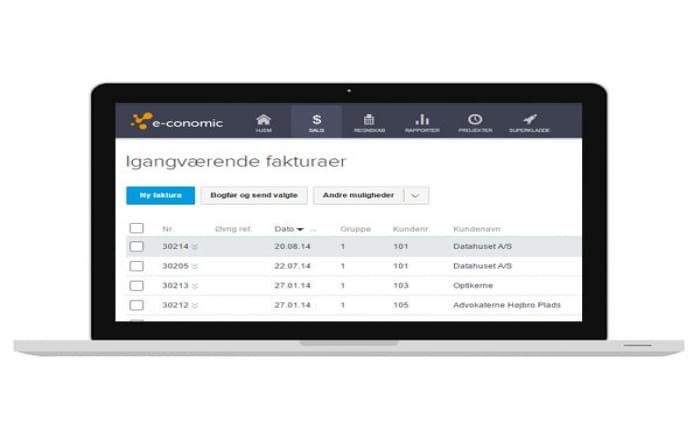Click customer number 103
This screenshot has height=432, width=700.
click(401, 286)
